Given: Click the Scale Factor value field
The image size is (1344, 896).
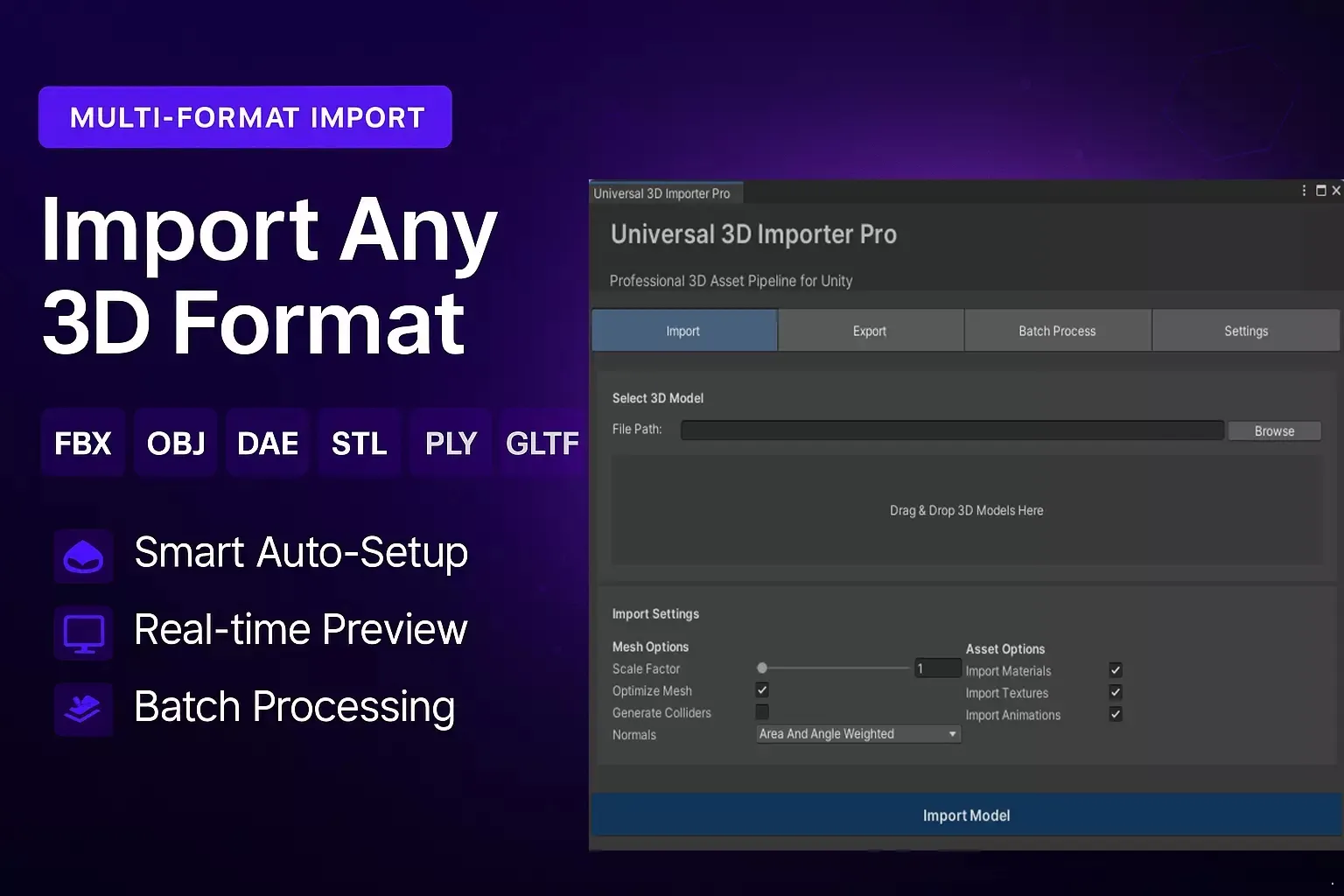Looking at the screenshot, I should click(938, 668).
